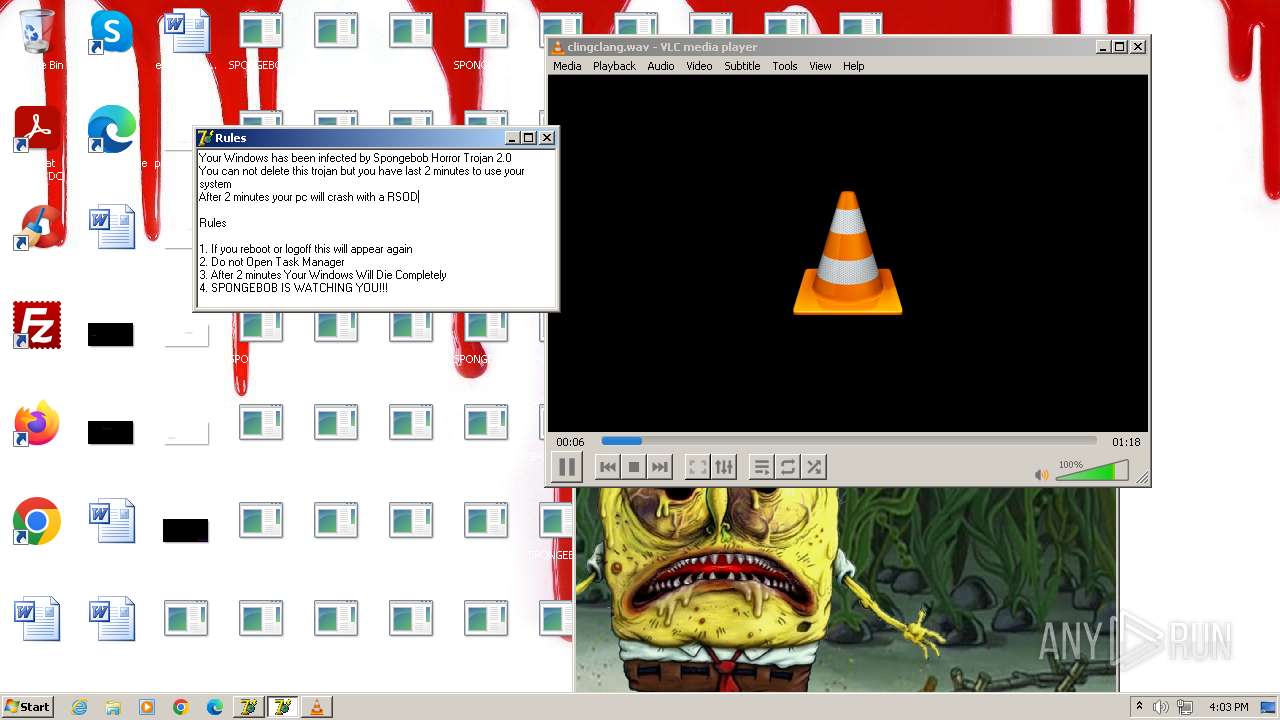The width and height of the screenshot is (1280, 720).
Task: Click the 4:03 PM taskbar clock
Action: (x=1228, y=707)
